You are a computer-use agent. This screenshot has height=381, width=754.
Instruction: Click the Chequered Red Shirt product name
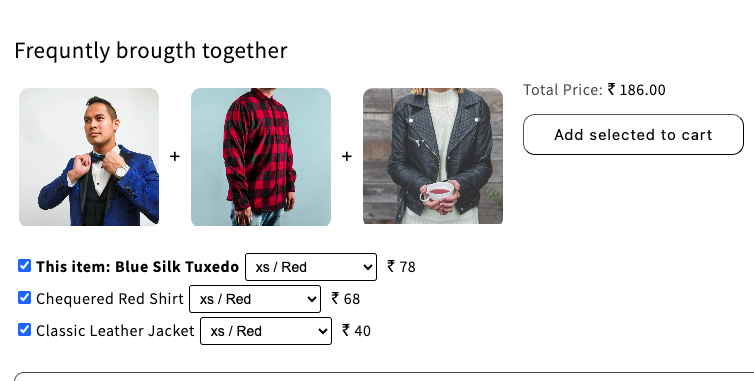click(110, 299)
